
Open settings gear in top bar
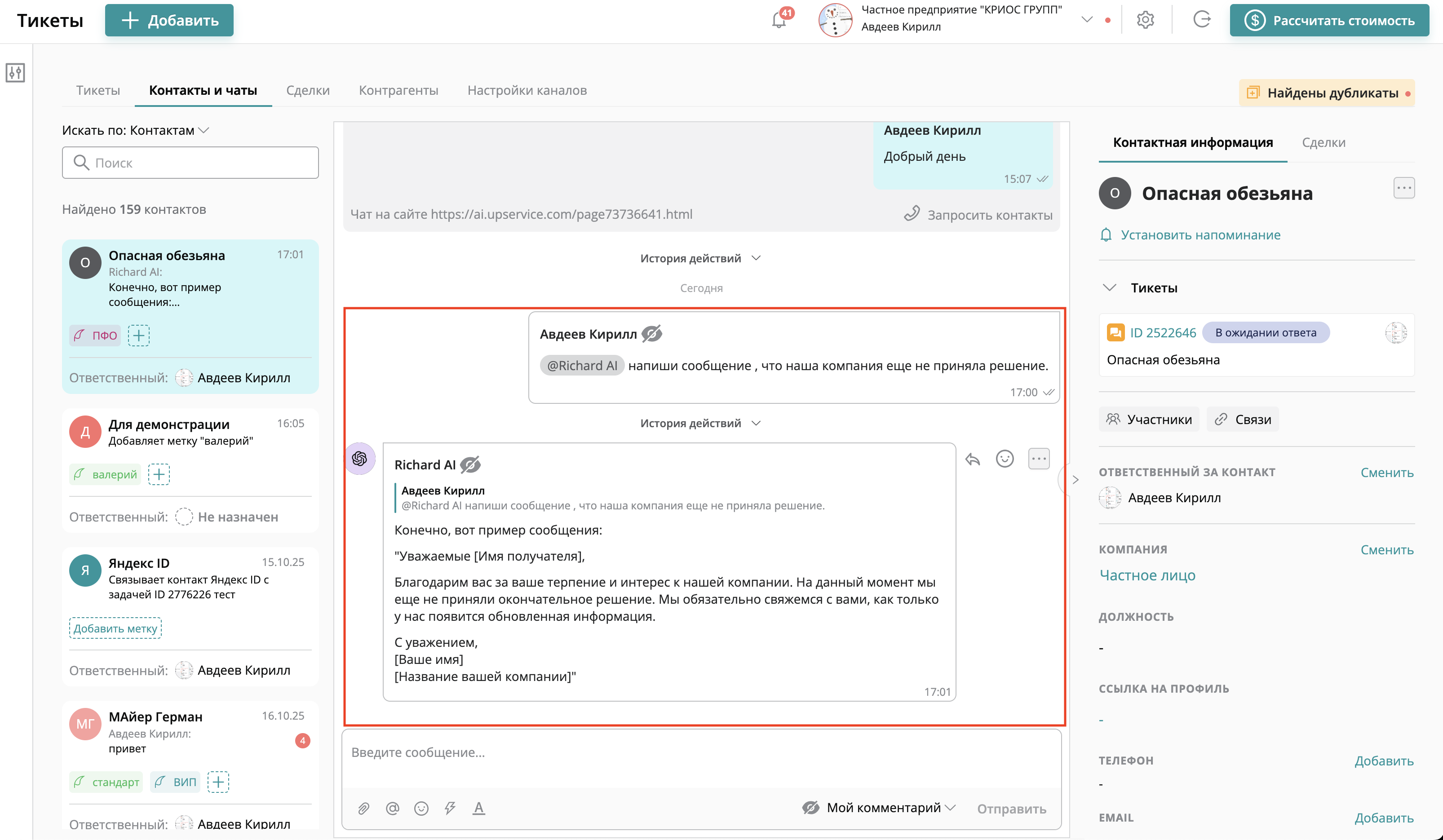[x=1145, y=20]
